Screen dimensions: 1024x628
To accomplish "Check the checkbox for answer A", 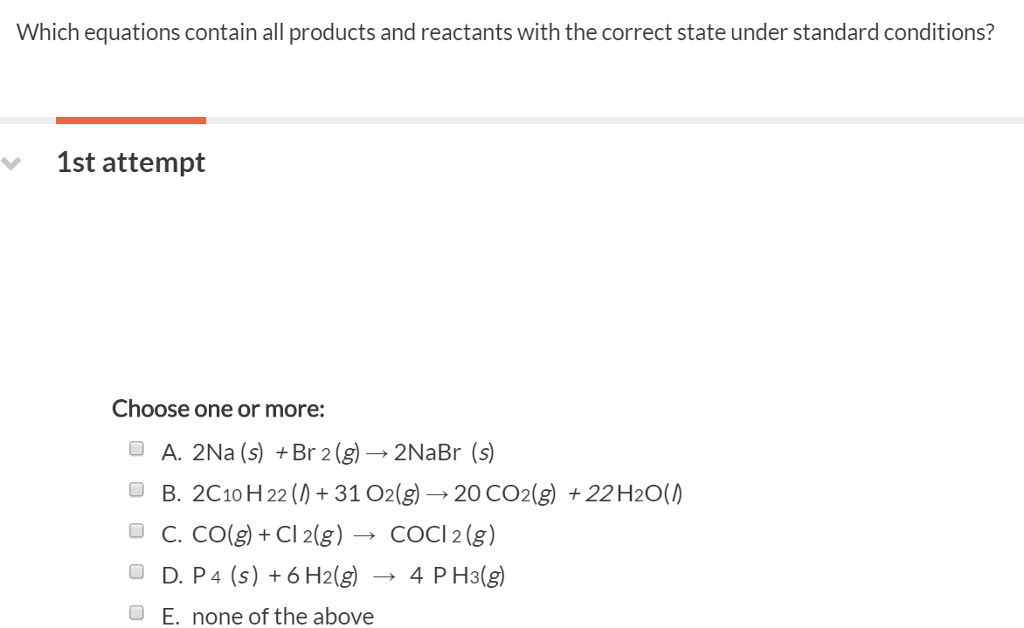I will coord(136,447).
